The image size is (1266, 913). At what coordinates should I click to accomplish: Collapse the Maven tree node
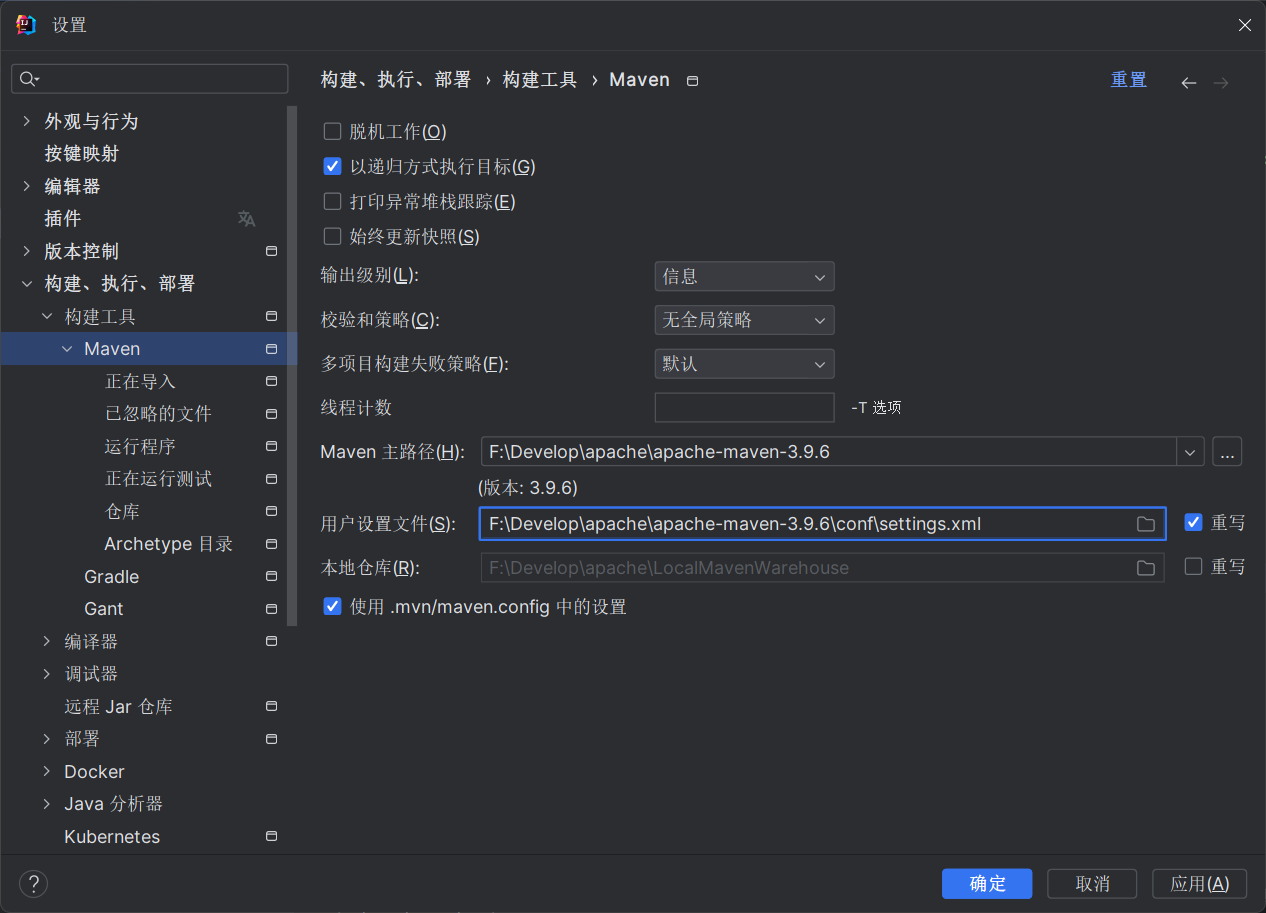coord(67,349)
